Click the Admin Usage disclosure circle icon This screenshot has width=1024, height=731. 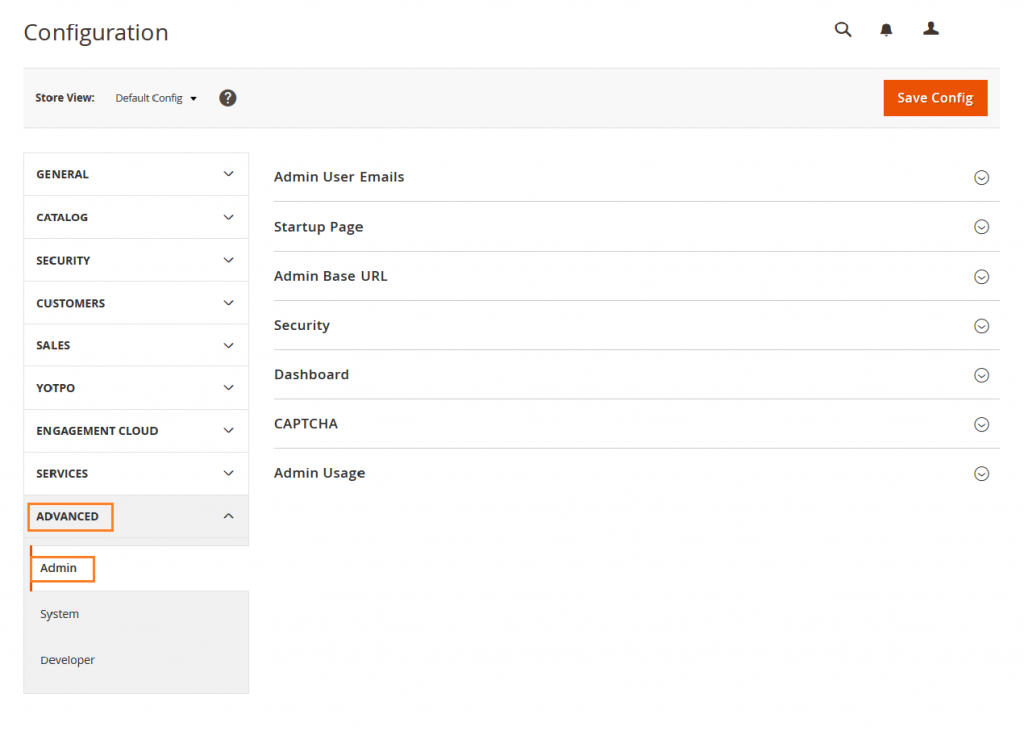point(981,473)
